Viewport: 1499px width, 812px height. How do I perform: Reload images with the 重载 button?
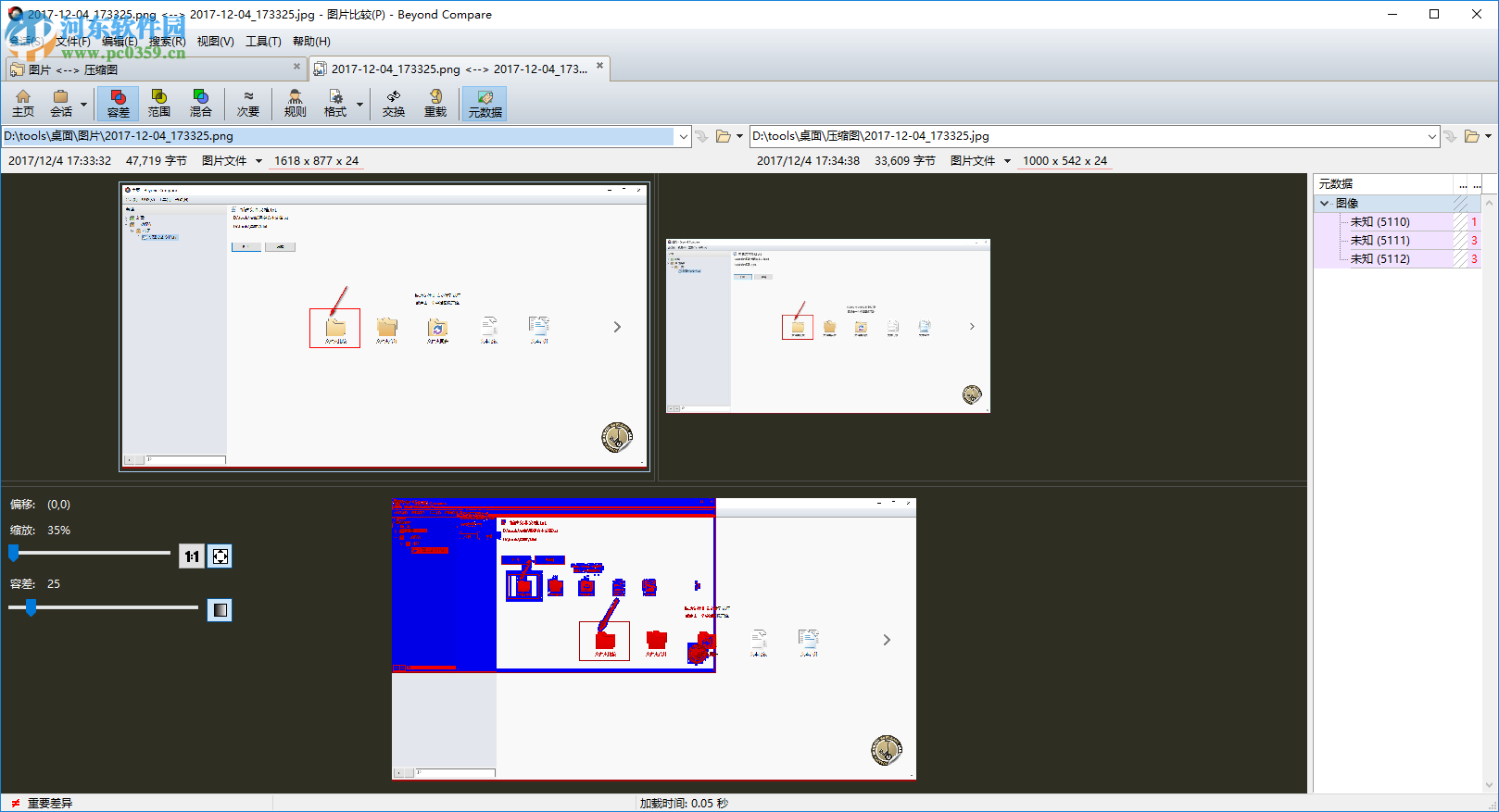tap(435, 104)
